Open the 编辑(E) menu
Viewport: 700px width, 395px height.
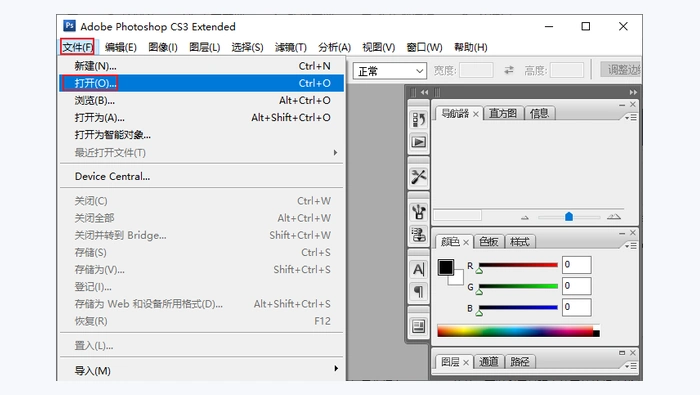(x=121, y=47)
